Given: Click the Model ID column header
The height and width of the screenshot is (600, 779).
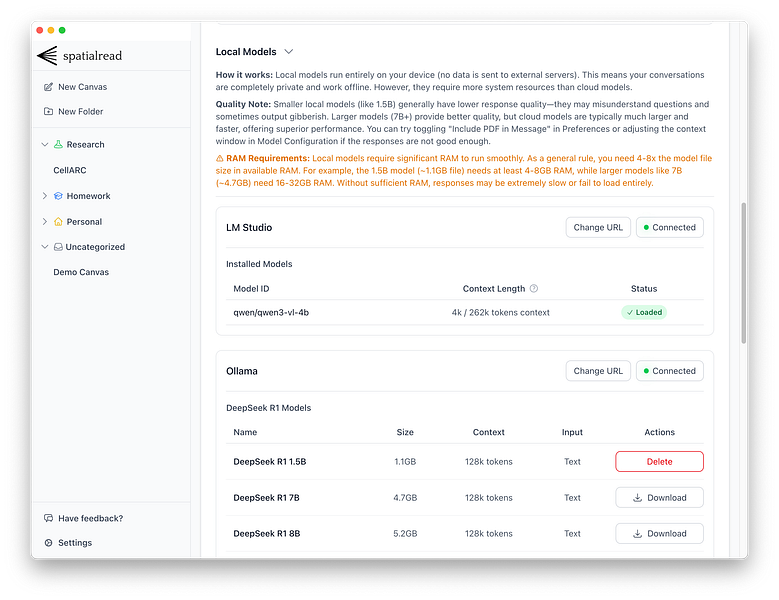Looking at the screenshot, I should (251, 289).
